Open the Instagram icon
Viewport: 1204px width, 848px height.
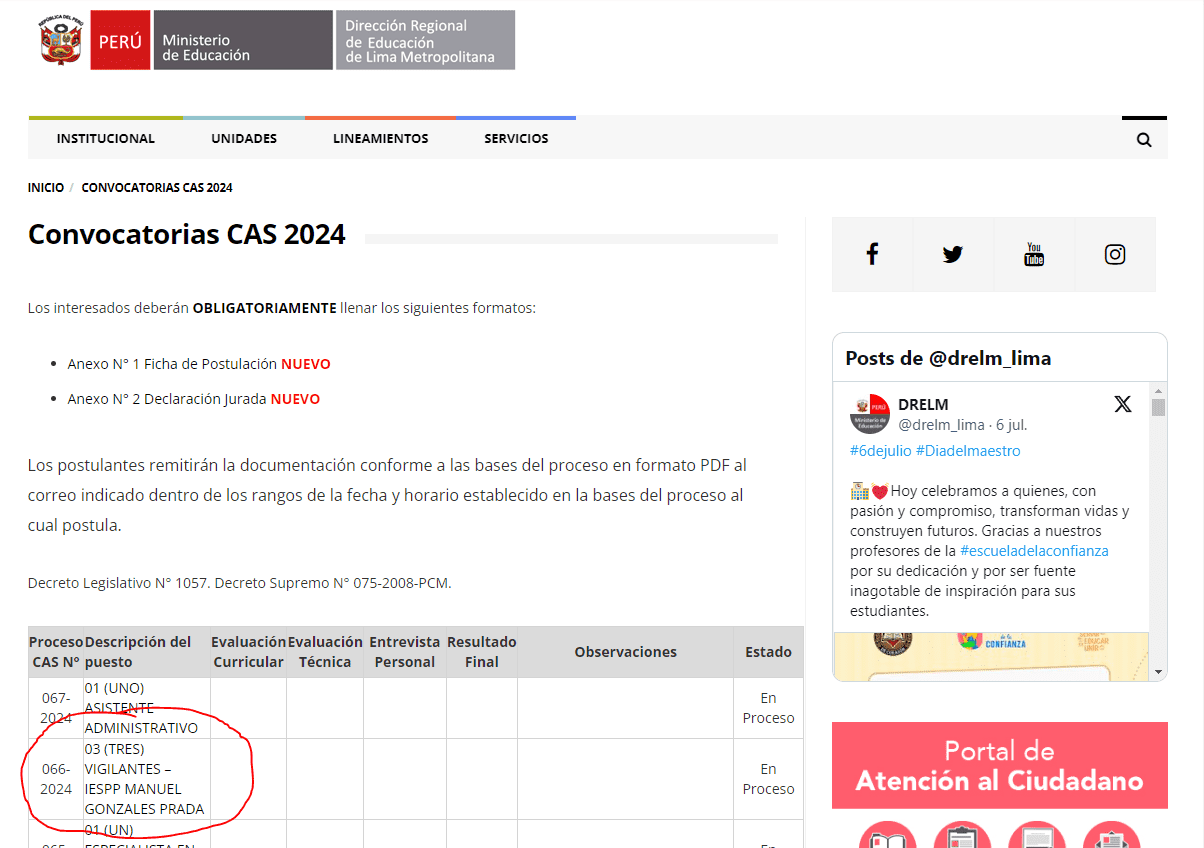tap(1115, 254)
